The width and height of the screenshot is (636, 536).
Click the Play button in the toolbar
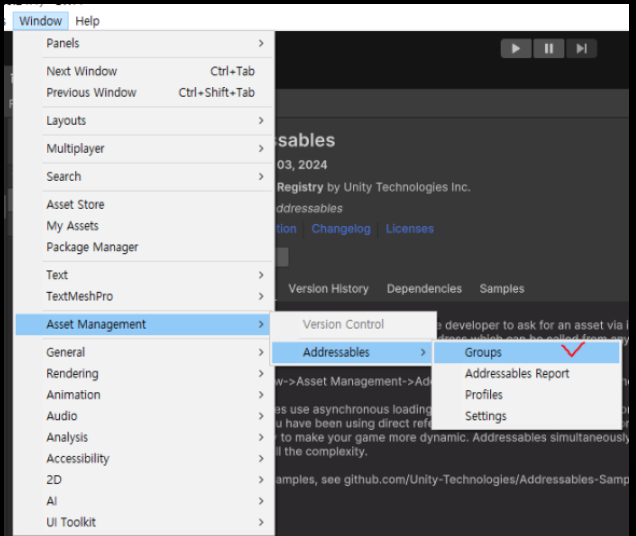pyautogui.click(x=516, y=49)
